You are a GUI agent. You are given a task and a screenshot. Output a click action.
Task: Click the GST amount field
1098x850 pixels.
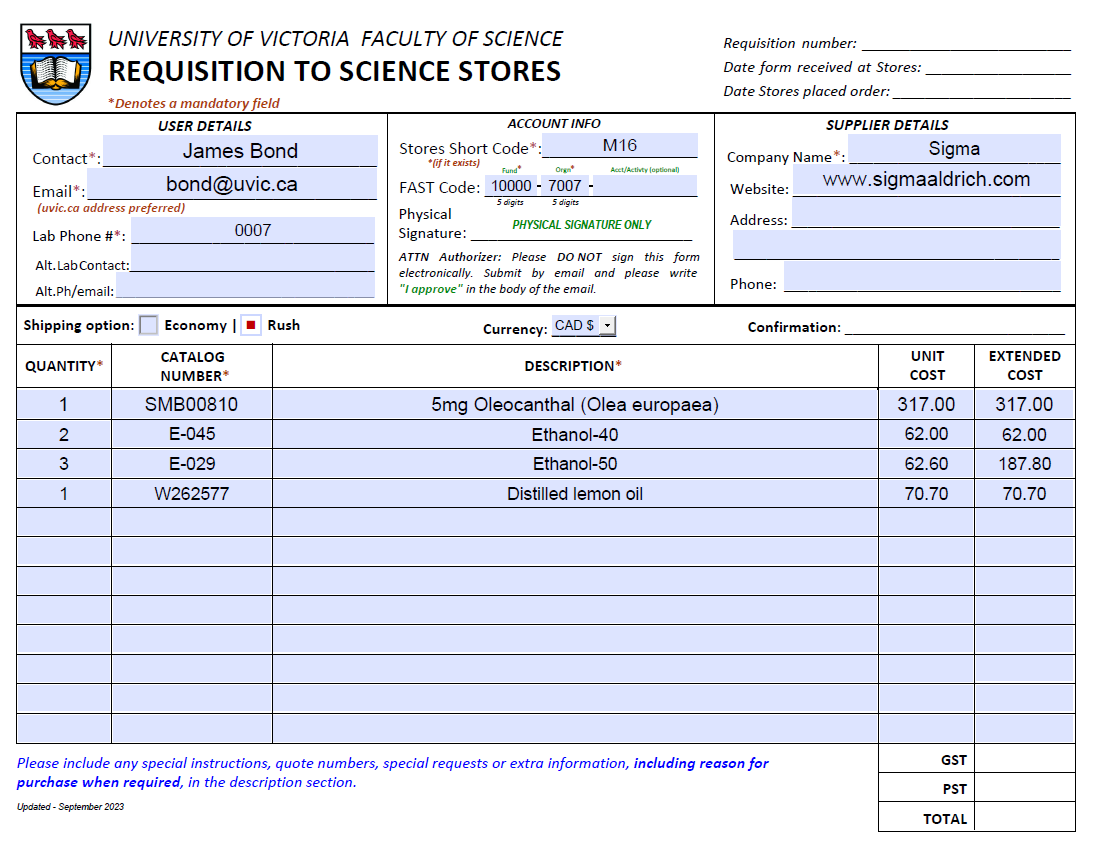(1024, 758)
